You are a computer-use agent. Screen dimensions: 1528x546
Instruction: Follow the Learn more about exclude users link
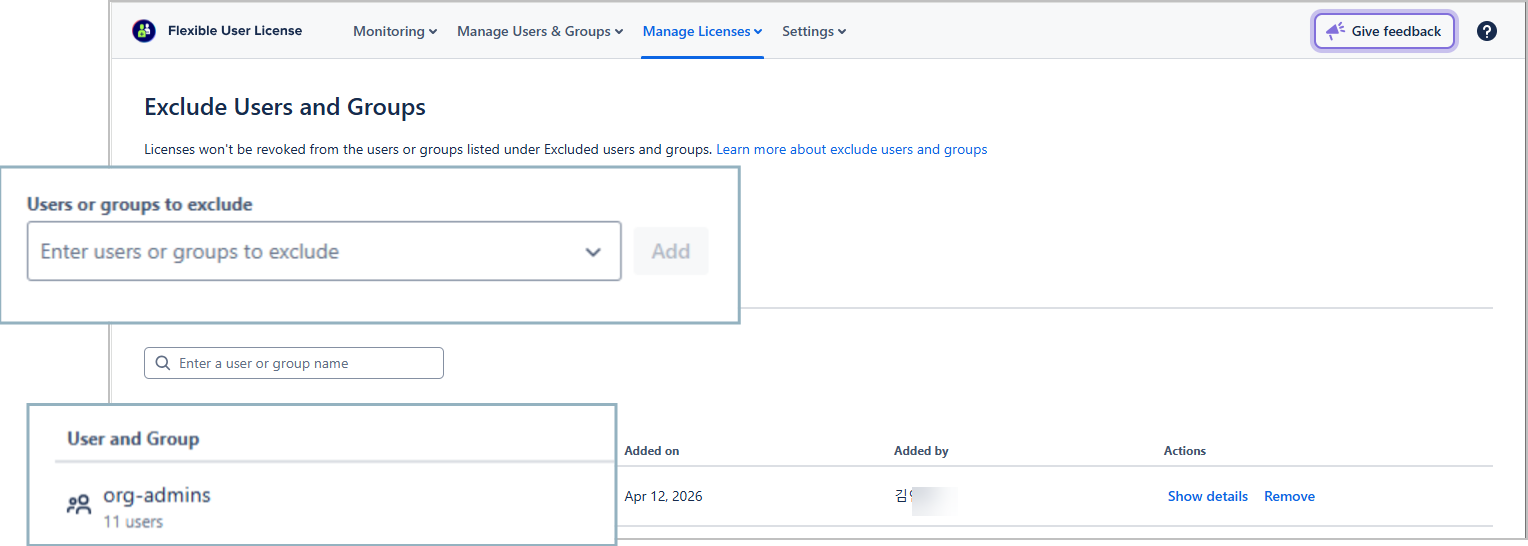pyautogui.click(x=851, y=149)
